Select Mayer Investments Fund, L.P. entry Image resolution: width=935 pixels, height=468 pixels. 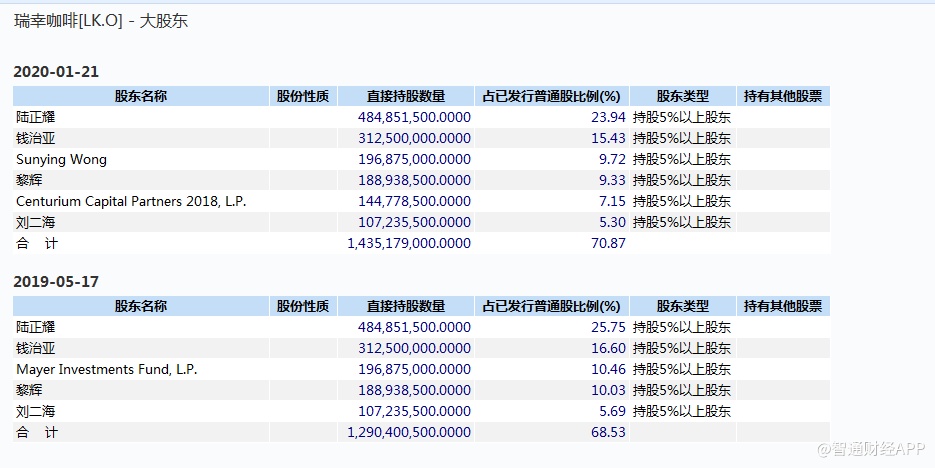pos(106,369)
